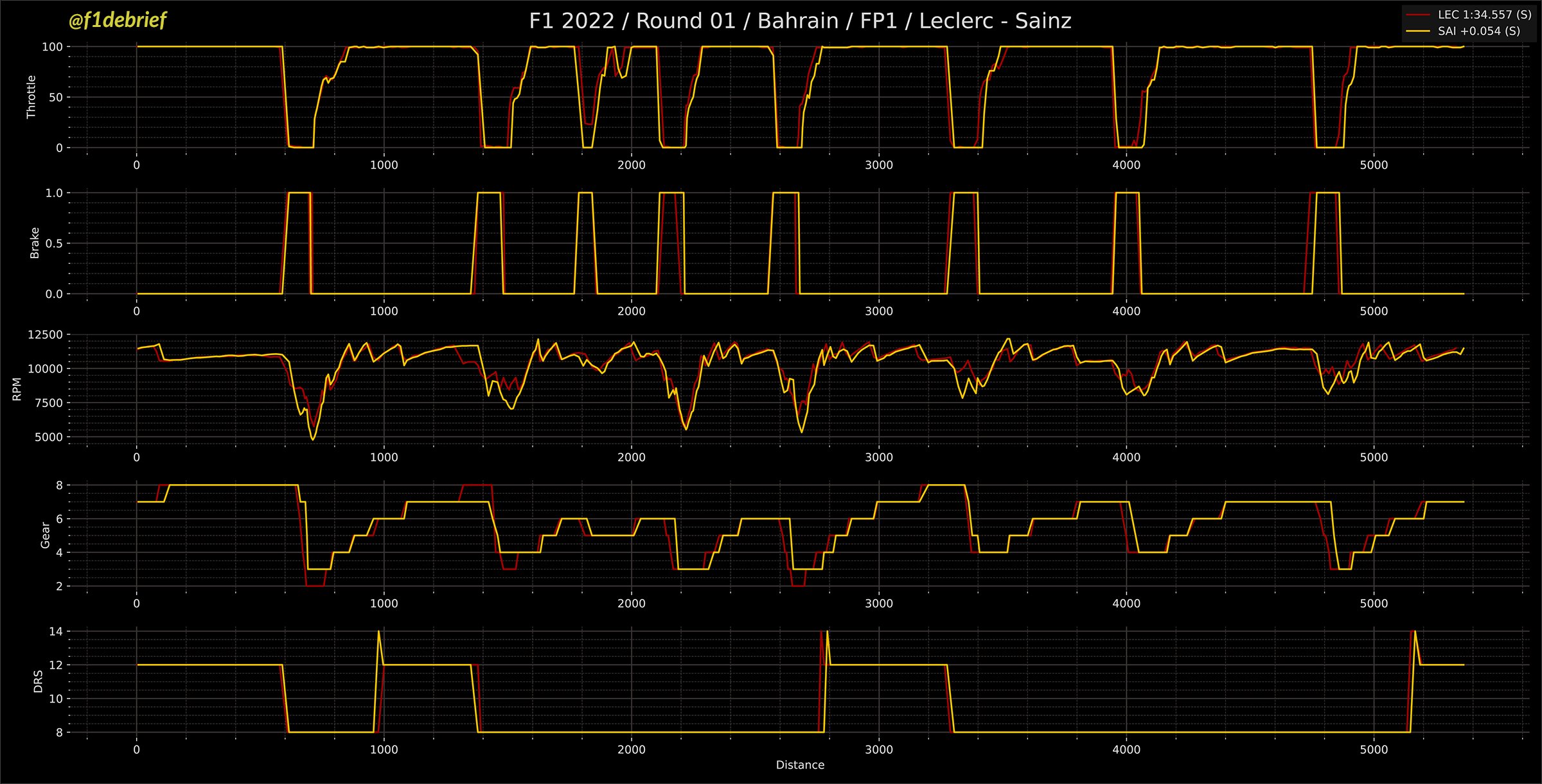Select the SAI +0.054 legend entry
Image resolution: width=1542 pixels, height=784 pixels.
(x=1478, y=31)
